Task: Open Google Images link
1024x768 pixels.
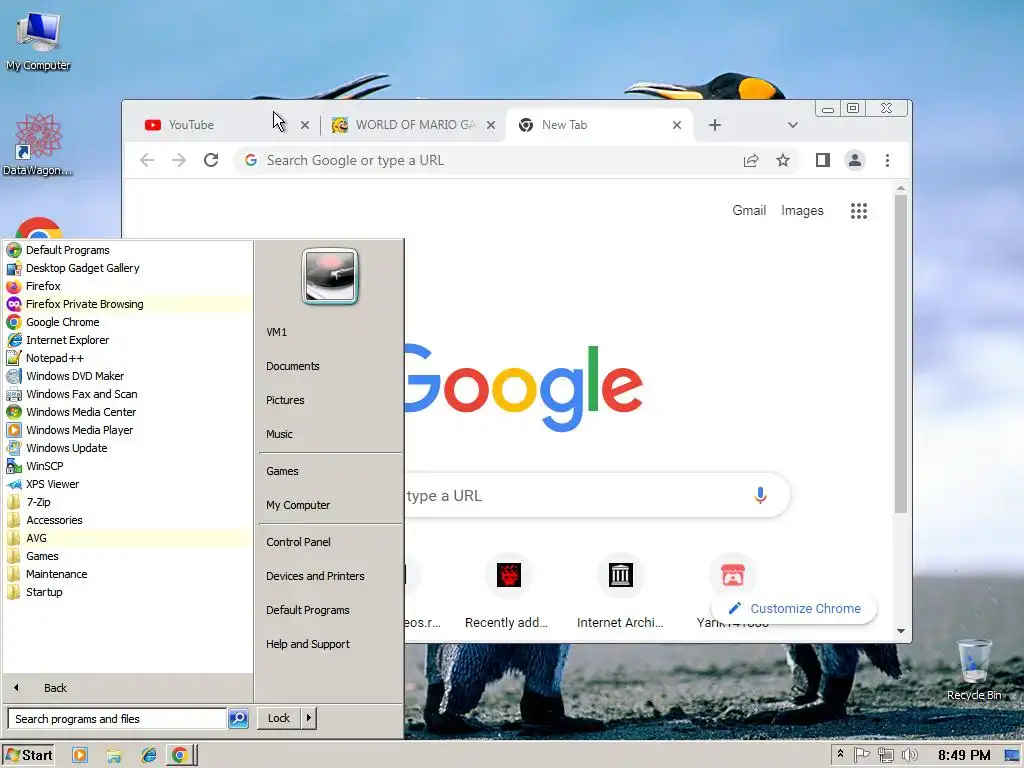Action: pos(802,210)
